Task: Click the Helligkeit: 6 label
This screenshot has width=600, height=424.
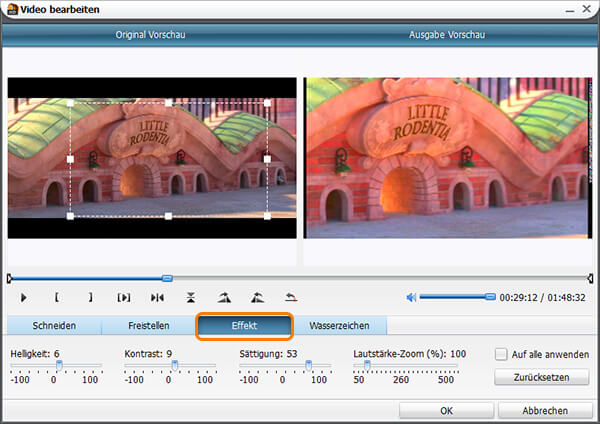Action: coord(35,354)
